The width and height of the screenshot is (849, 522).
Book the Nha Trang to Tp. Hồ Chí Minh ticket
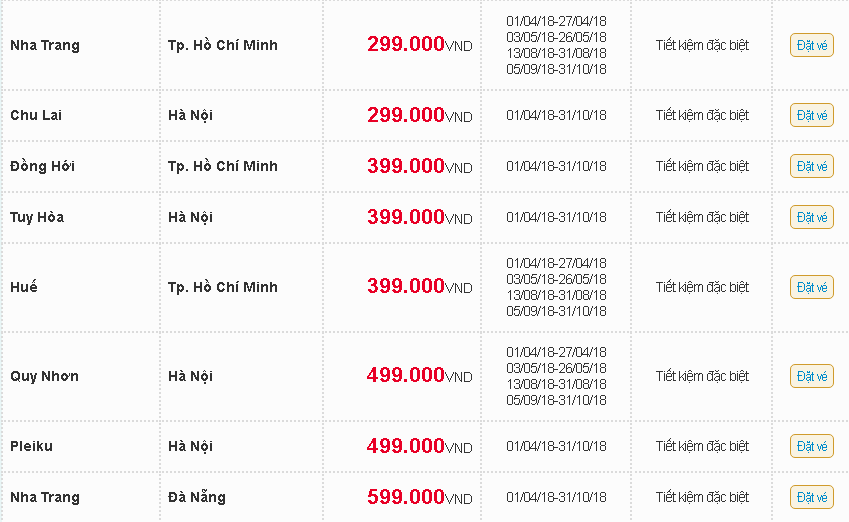pyautogui.click(x=812, y=45)
